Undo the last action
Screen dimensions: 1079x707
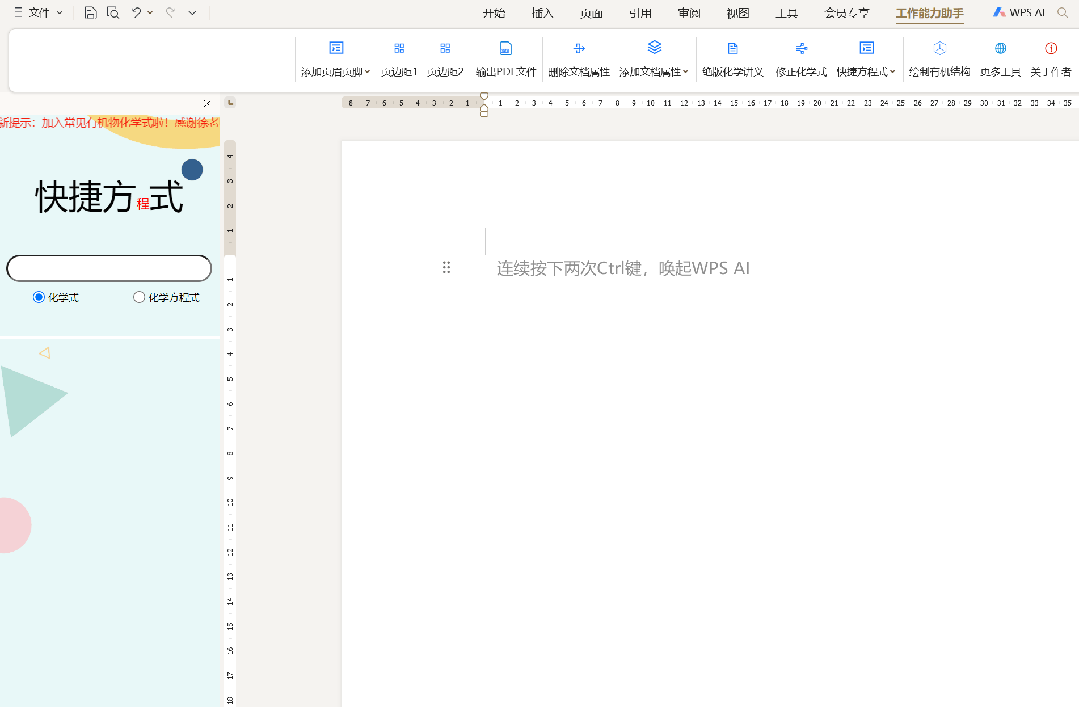[137, 13]
